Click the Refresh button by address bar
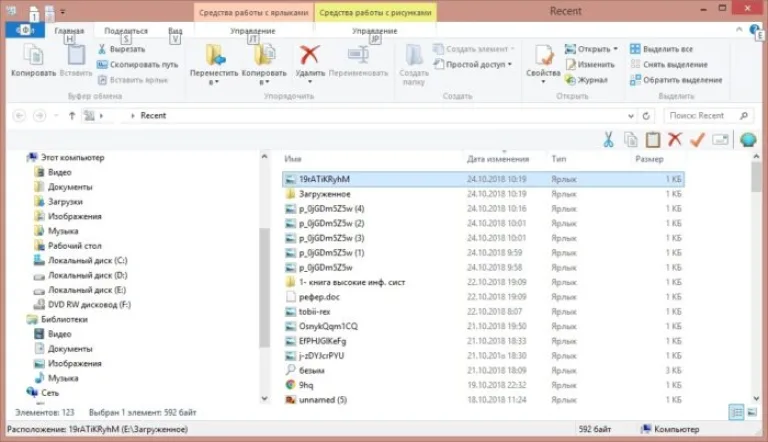Image resolution: width=768 pixels, height=442 pixels. [x=647, y=116]
